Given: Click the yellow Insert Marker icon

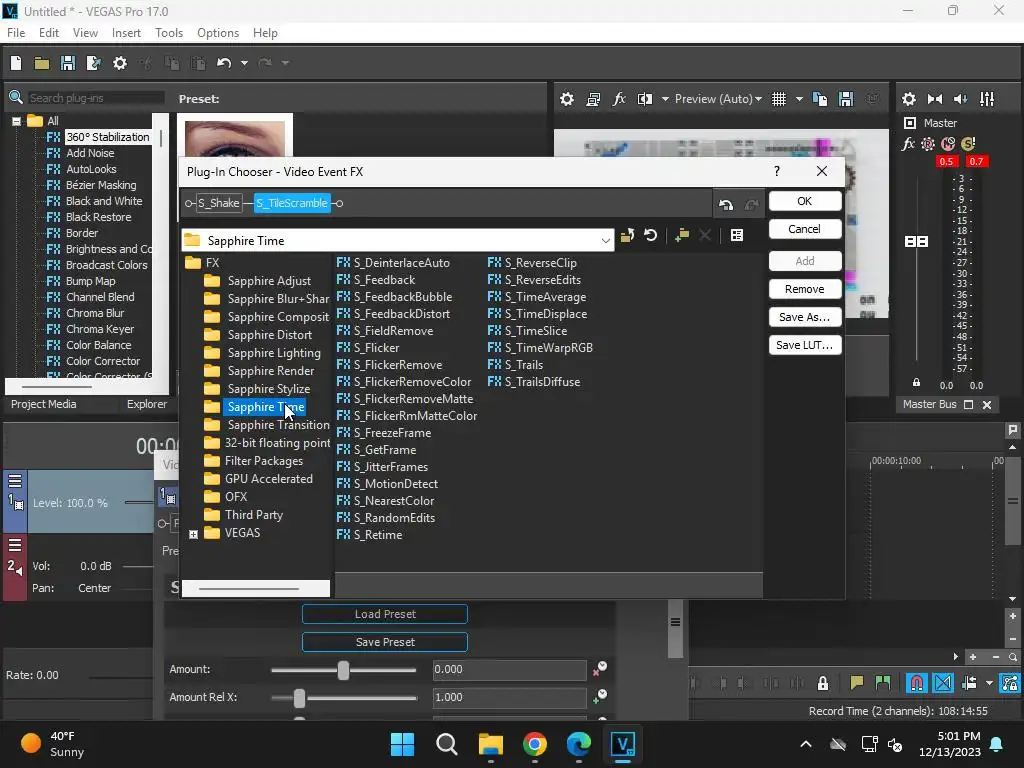Looking at the screenshot, I should (x=857, y=683).
